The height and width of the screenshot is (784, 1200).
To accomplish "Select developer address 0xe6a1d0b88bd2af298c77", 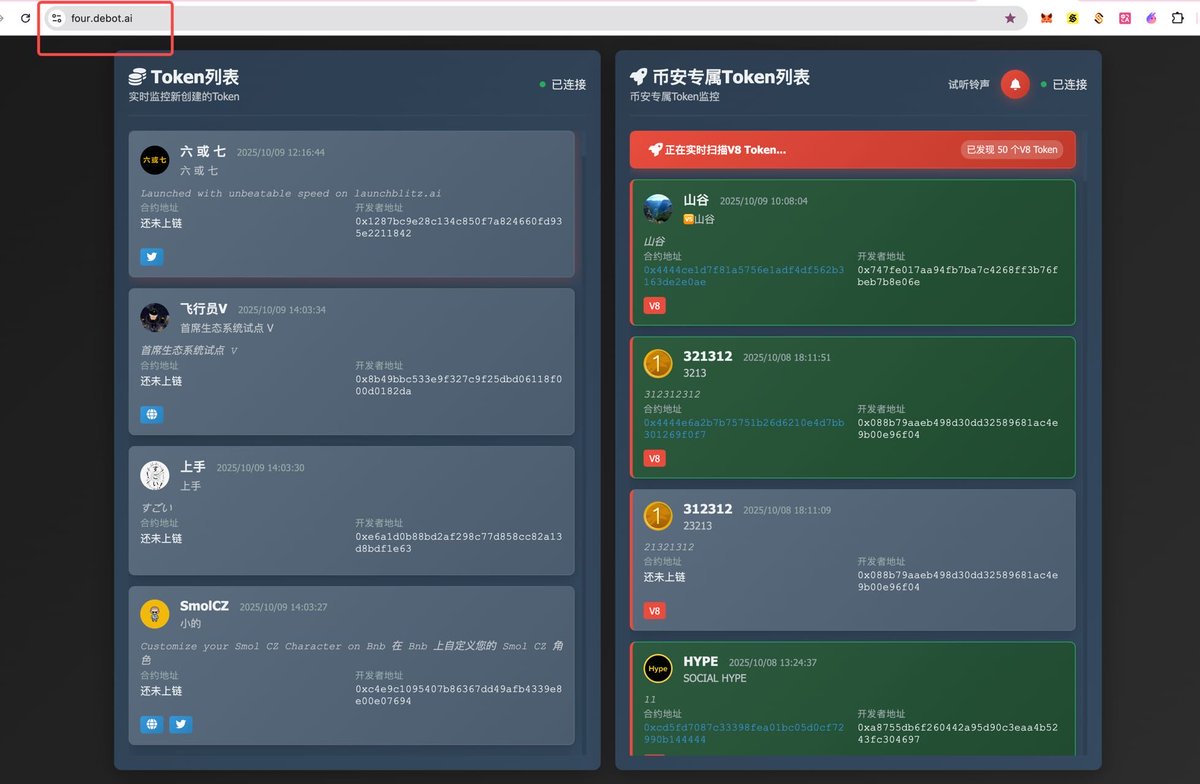I will [x=458, y=542].
